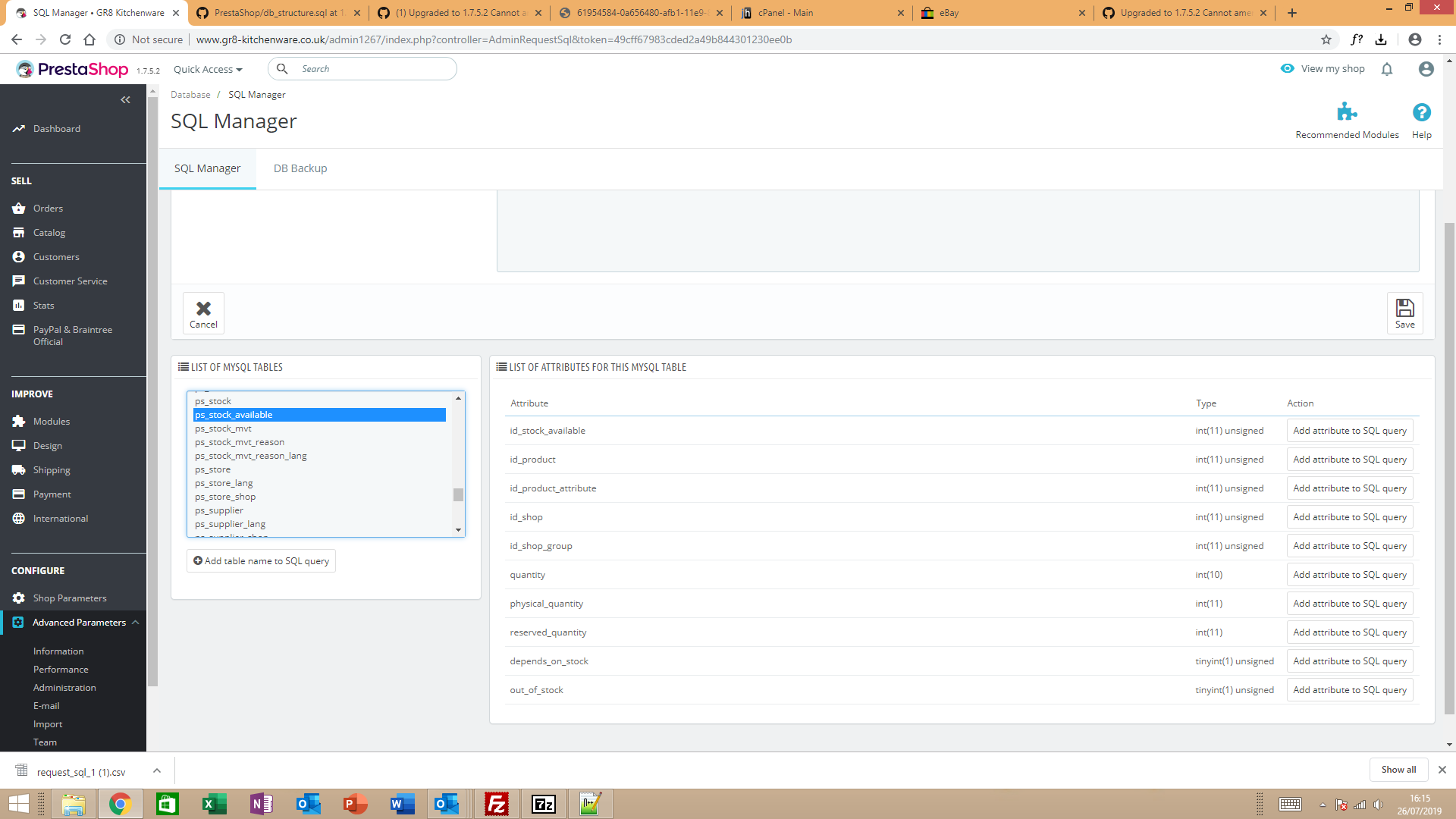The height and width of the screenshot is (819, 1456).
Task: Collapse the sidebar with double-chevron icon
Action: [125, 100]
